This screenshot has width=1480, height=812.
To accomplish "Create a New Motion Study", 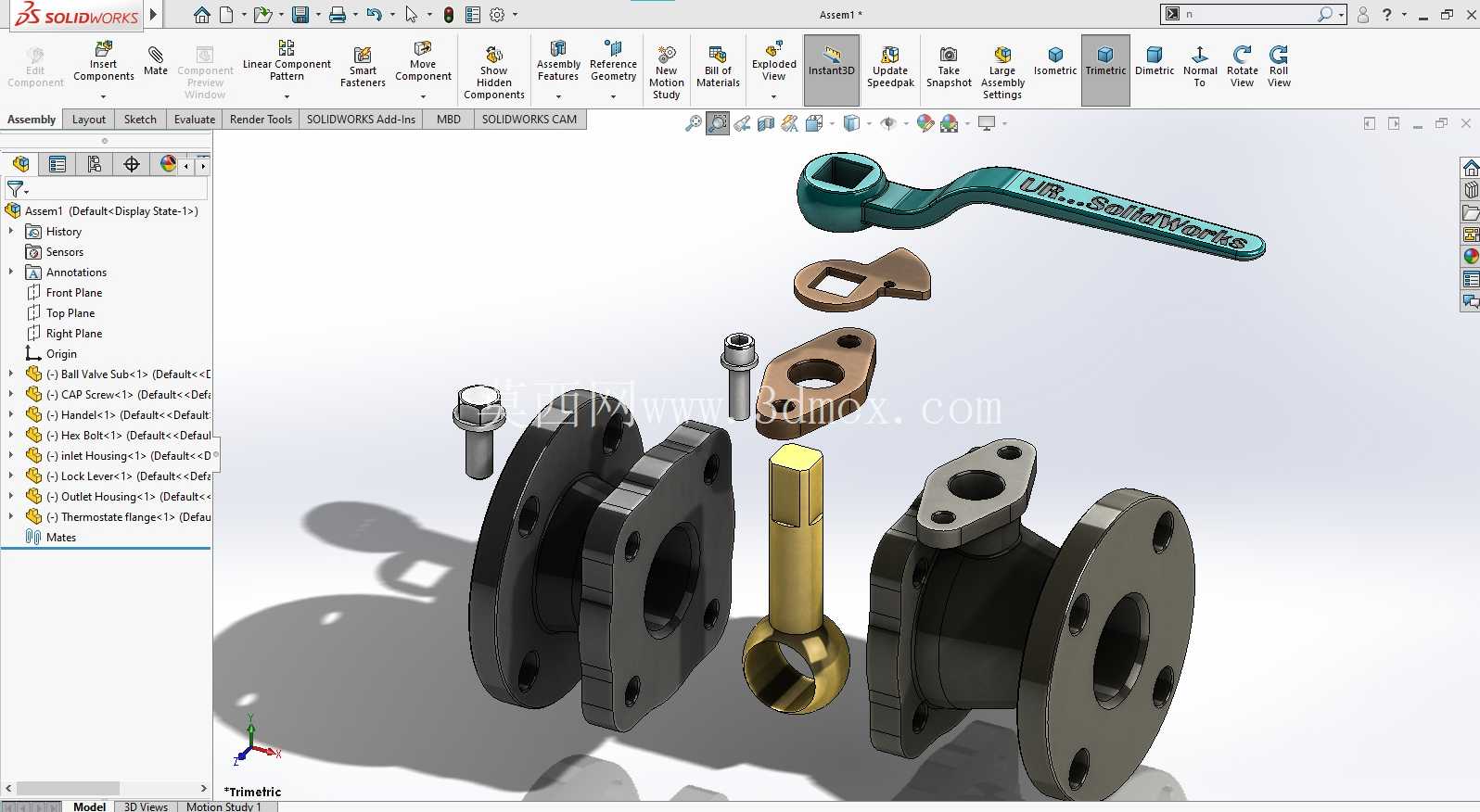I will [667, 72].
